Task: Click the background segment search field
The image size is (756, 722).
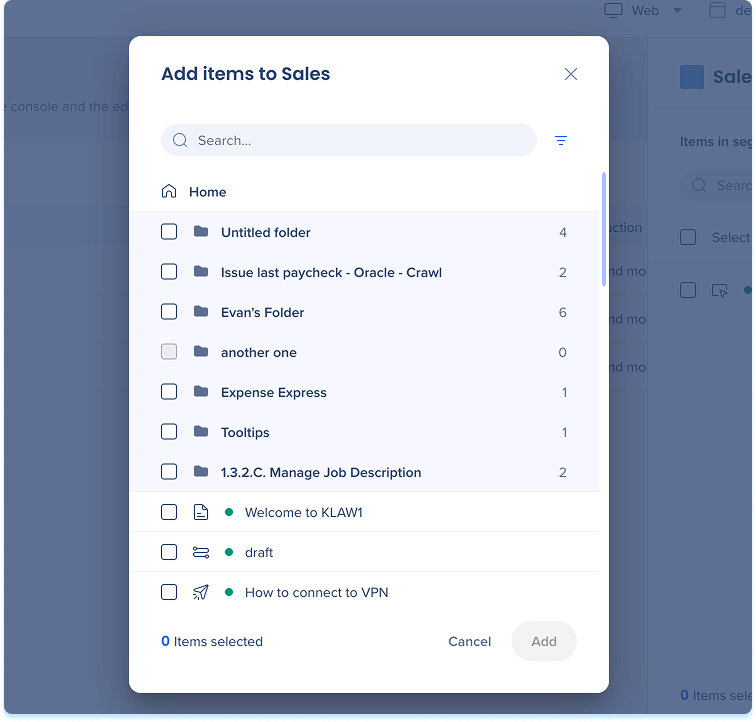Action: point(717,185)
